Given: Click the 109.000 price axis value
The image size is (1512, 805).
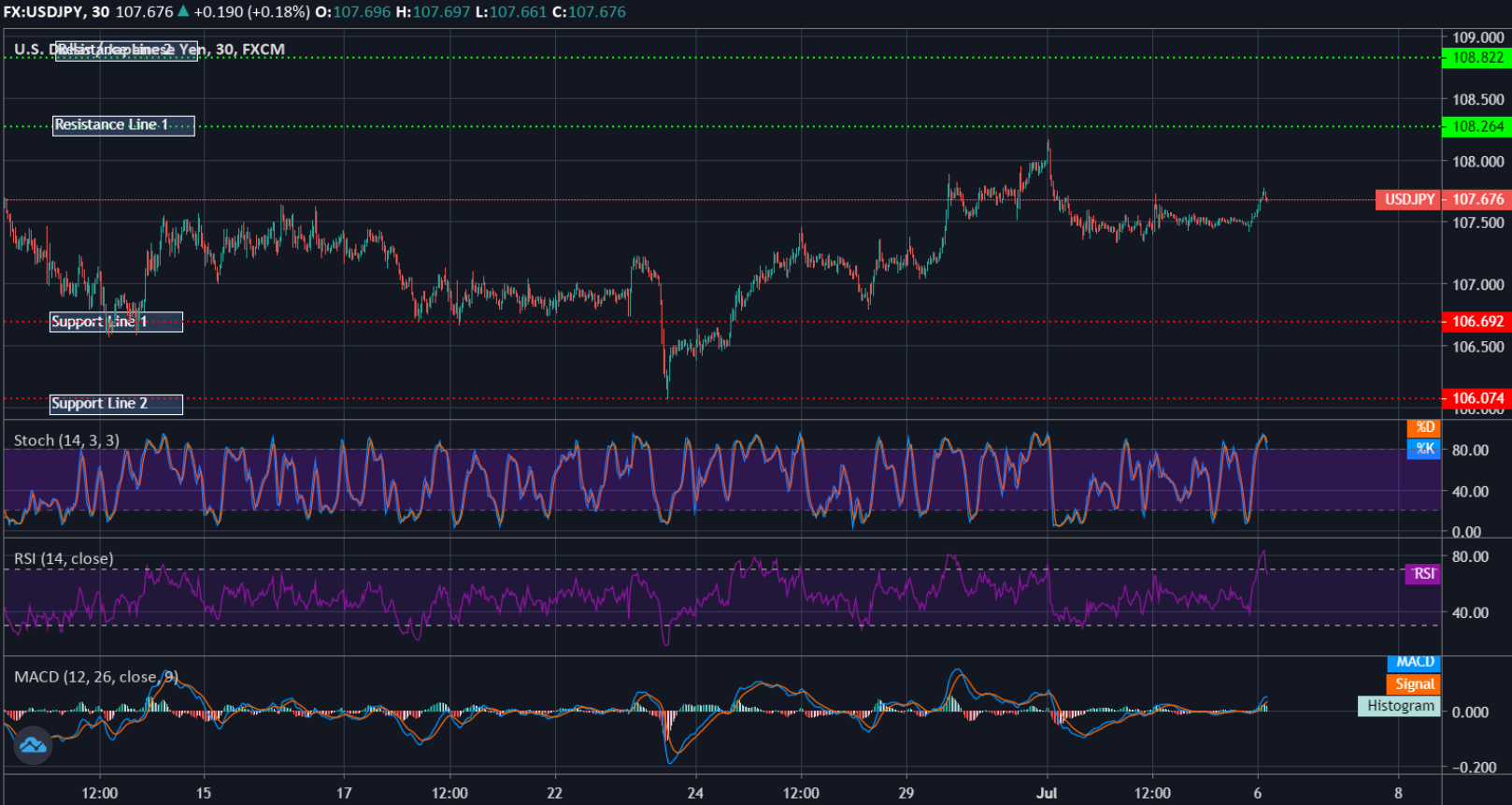Looking at the screenshot, I should pyautogui.click(x=1477, y=37).
